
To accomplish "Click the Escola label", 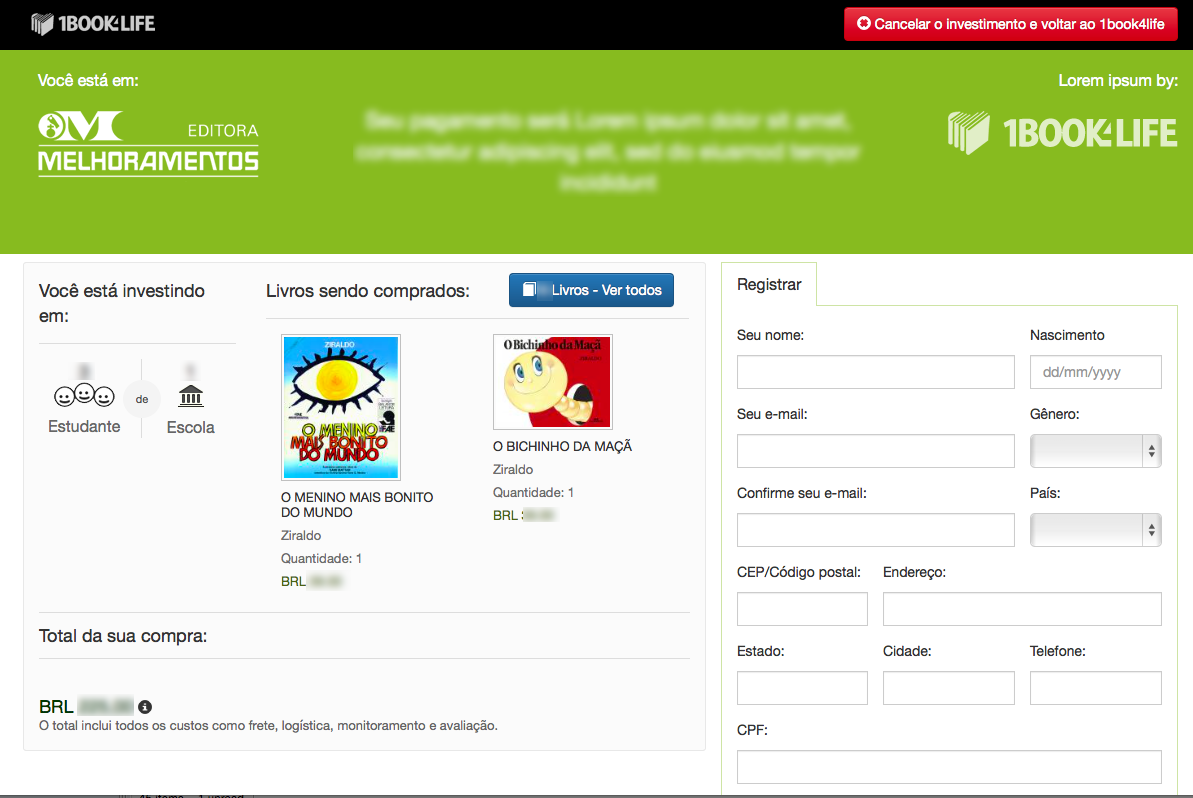I will pyautogui.click(x=190, y=428).
